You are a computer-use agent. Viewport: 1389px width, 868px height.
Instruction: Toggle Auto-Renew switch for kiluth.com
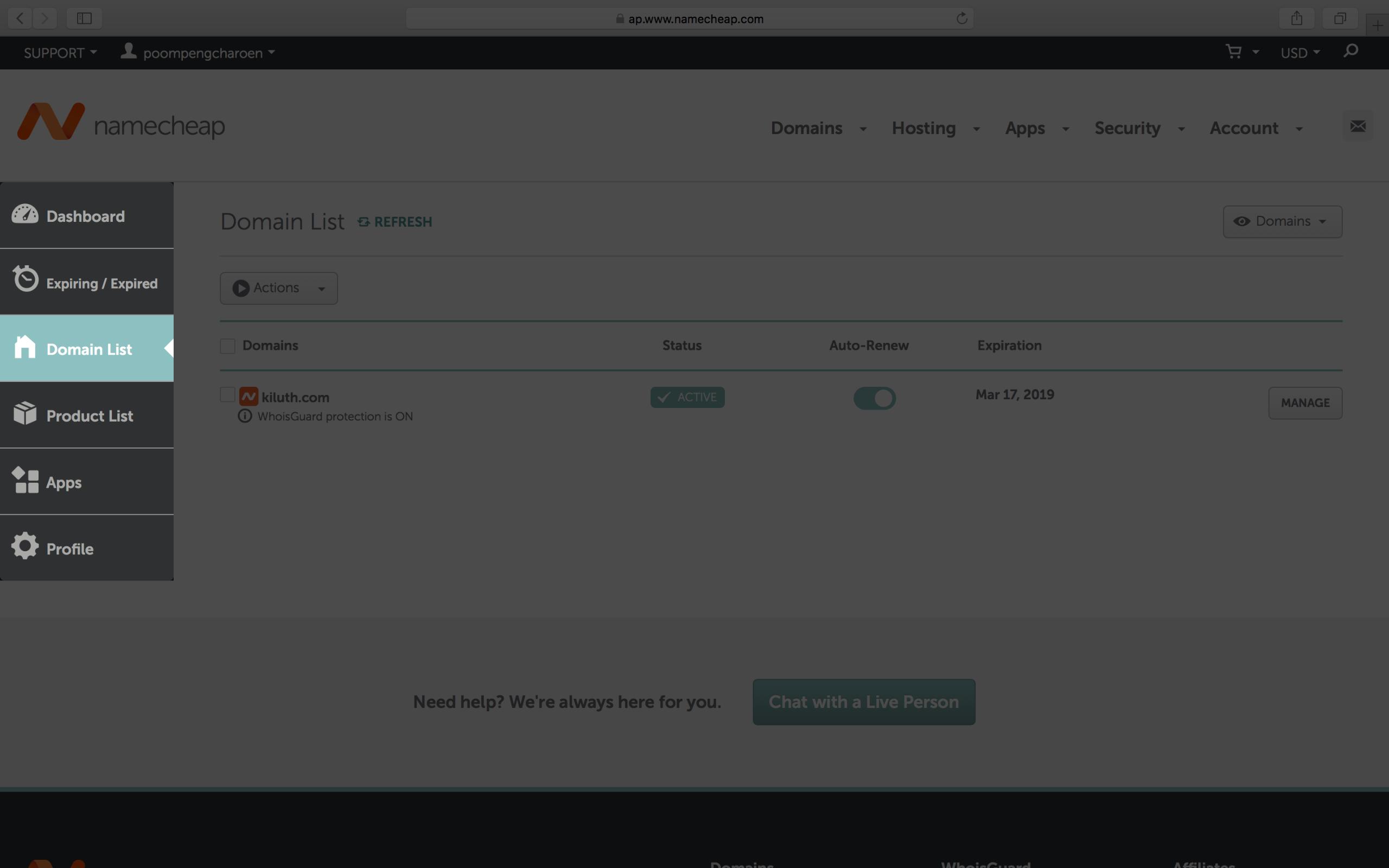pos(874,398)
